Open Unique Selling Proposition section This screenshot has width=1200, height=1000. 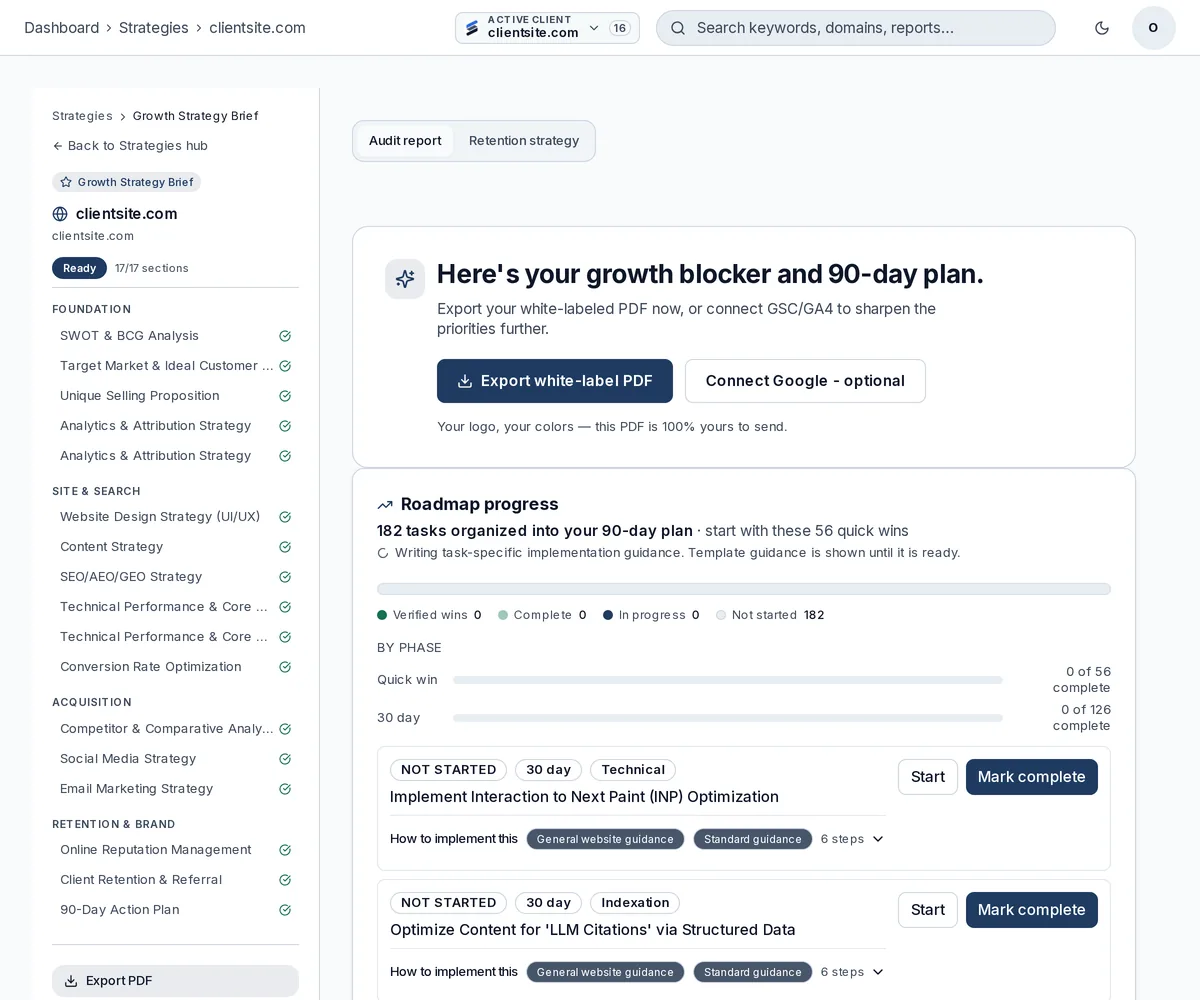click(x=175, y=396)
